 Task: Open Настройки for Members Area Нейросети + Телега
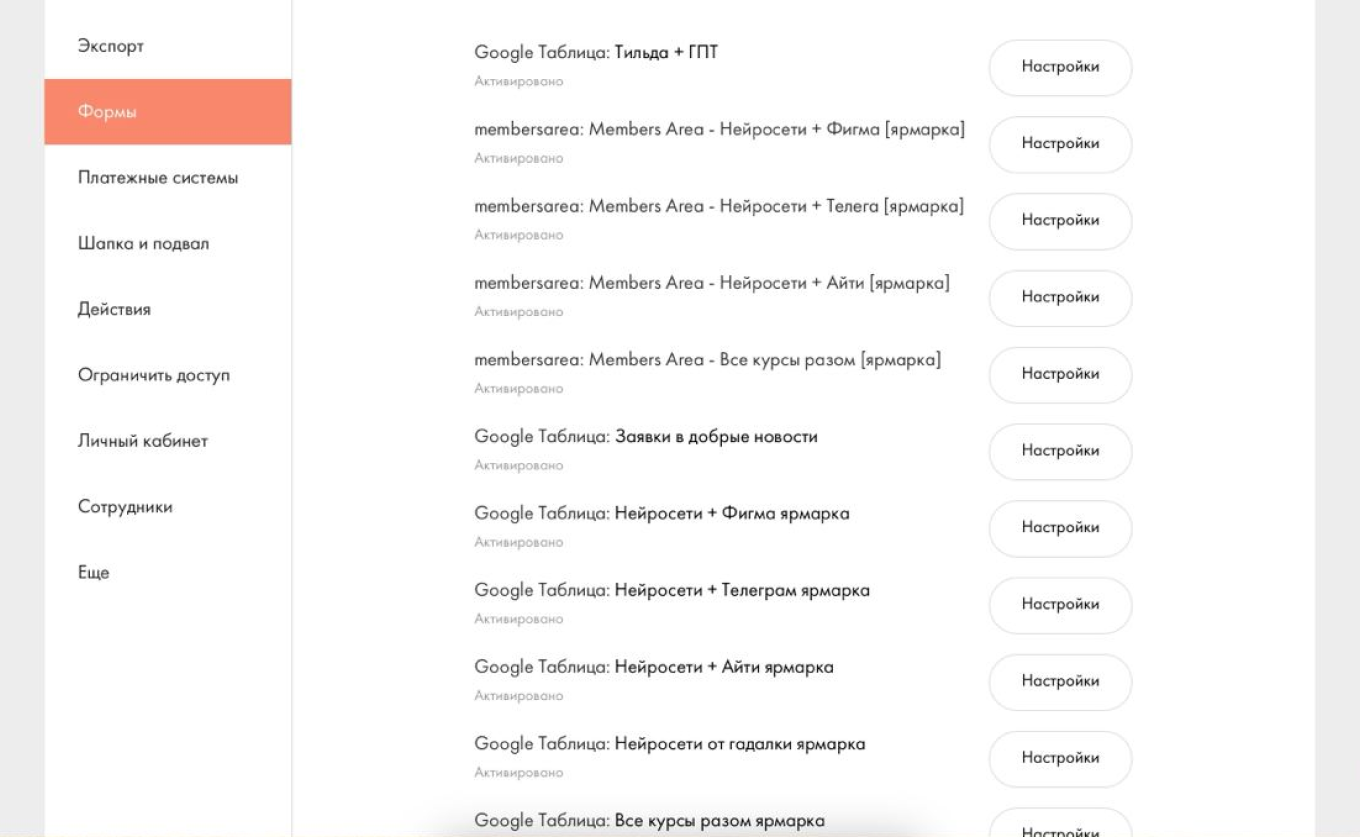pos(1060,221)
